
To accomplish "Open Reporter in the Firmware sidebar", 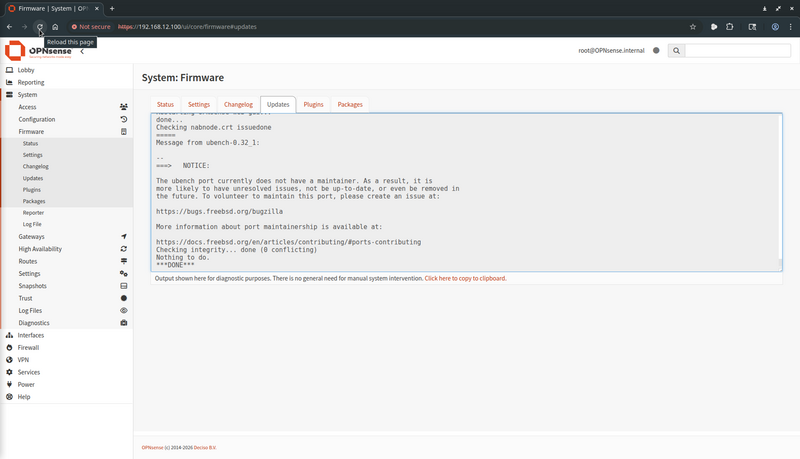I will tap(33, 213).
